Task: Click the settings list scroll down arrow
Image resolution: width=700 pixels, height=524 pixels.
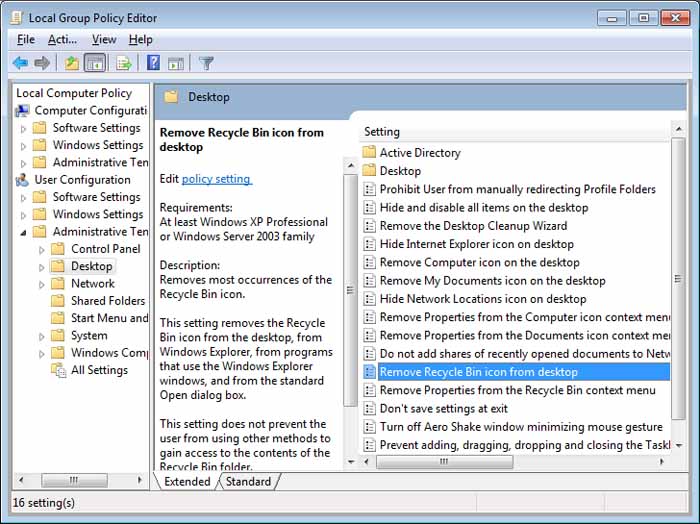Action: coord(679,445)
